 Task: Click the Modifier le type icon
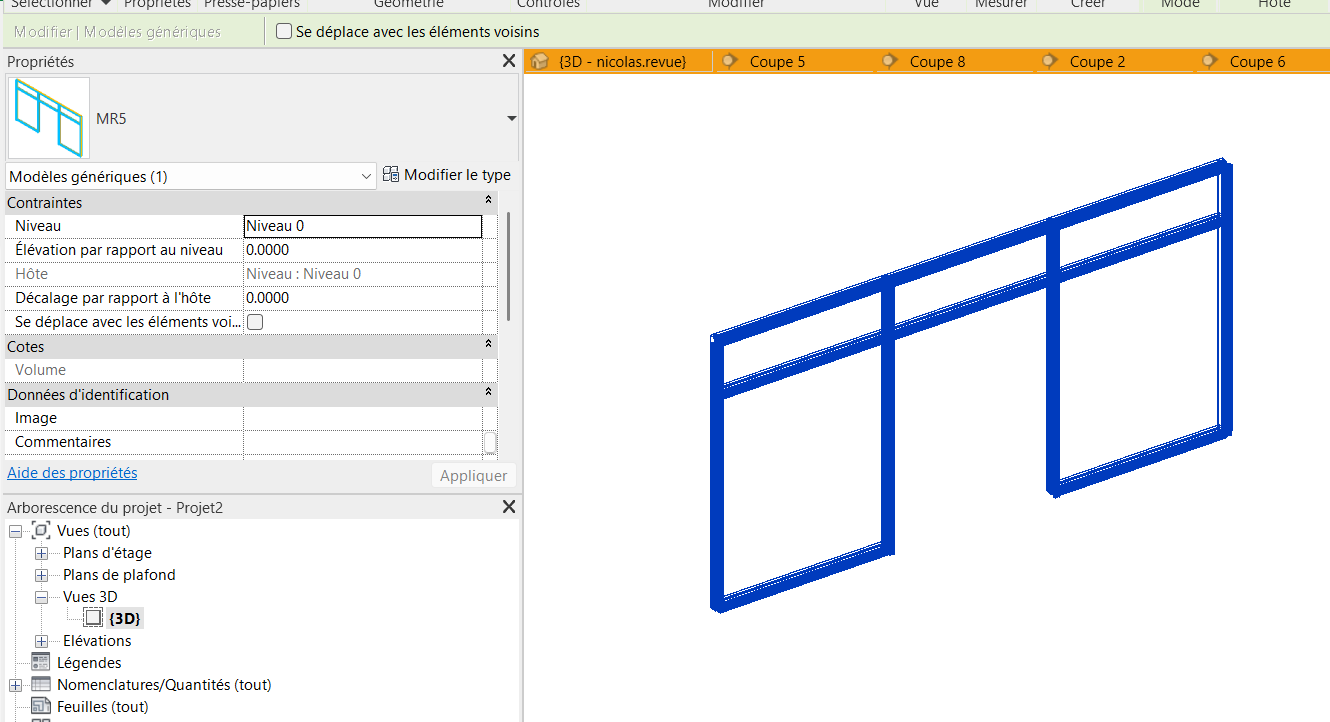(391, 175)
